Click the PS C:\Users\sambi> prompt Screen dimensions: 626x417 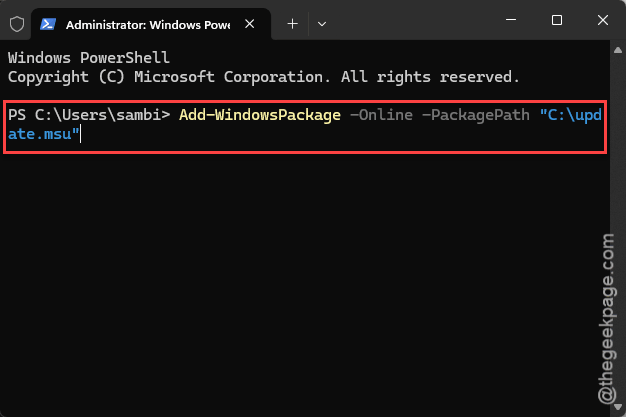coord(89,115)
